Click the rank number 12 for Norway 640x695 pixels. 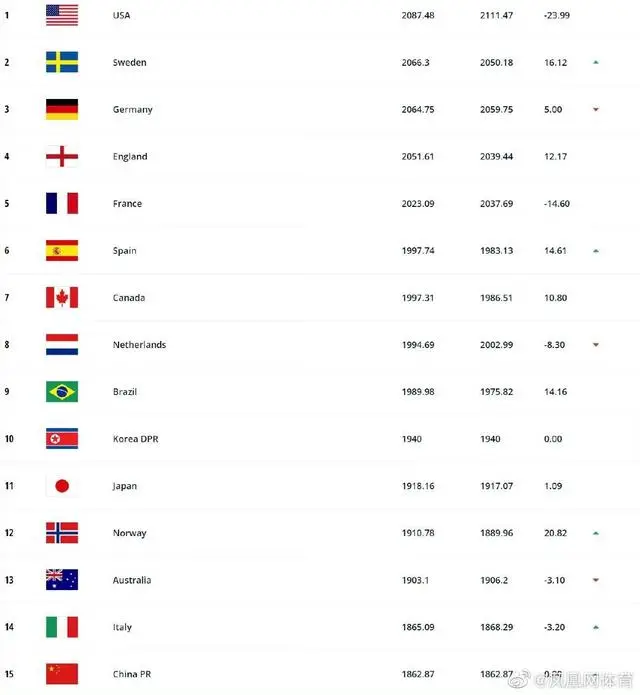point(7,533)
